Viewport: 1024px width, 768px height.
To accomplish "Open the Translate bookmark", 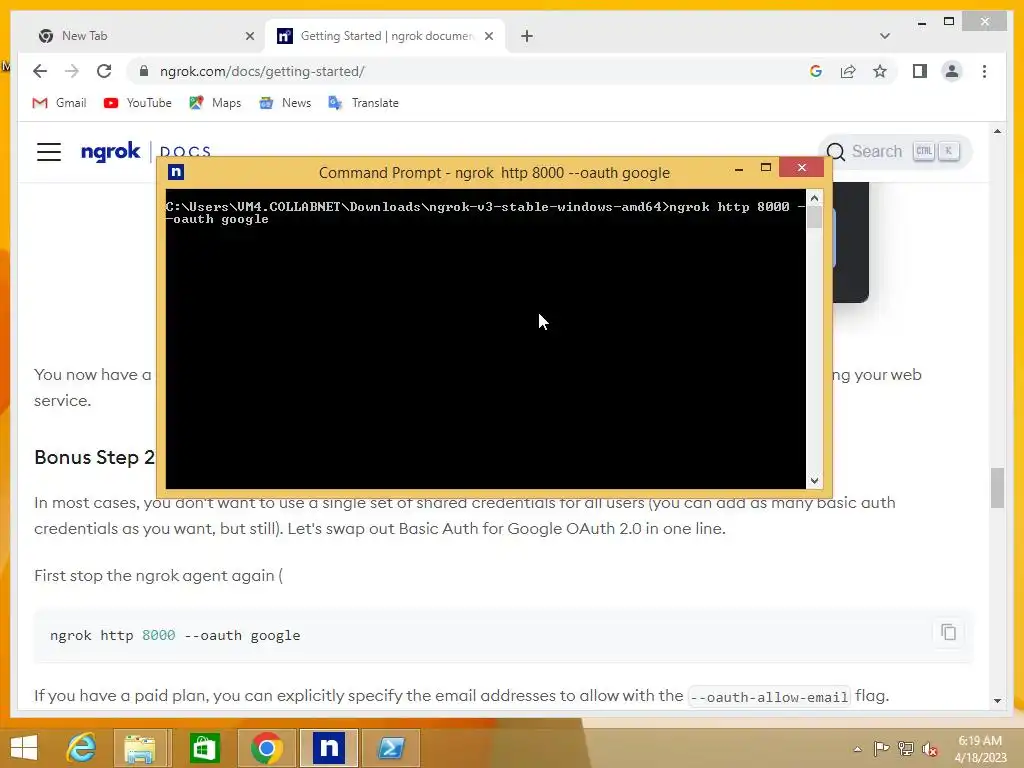I will tap(363, 103).
